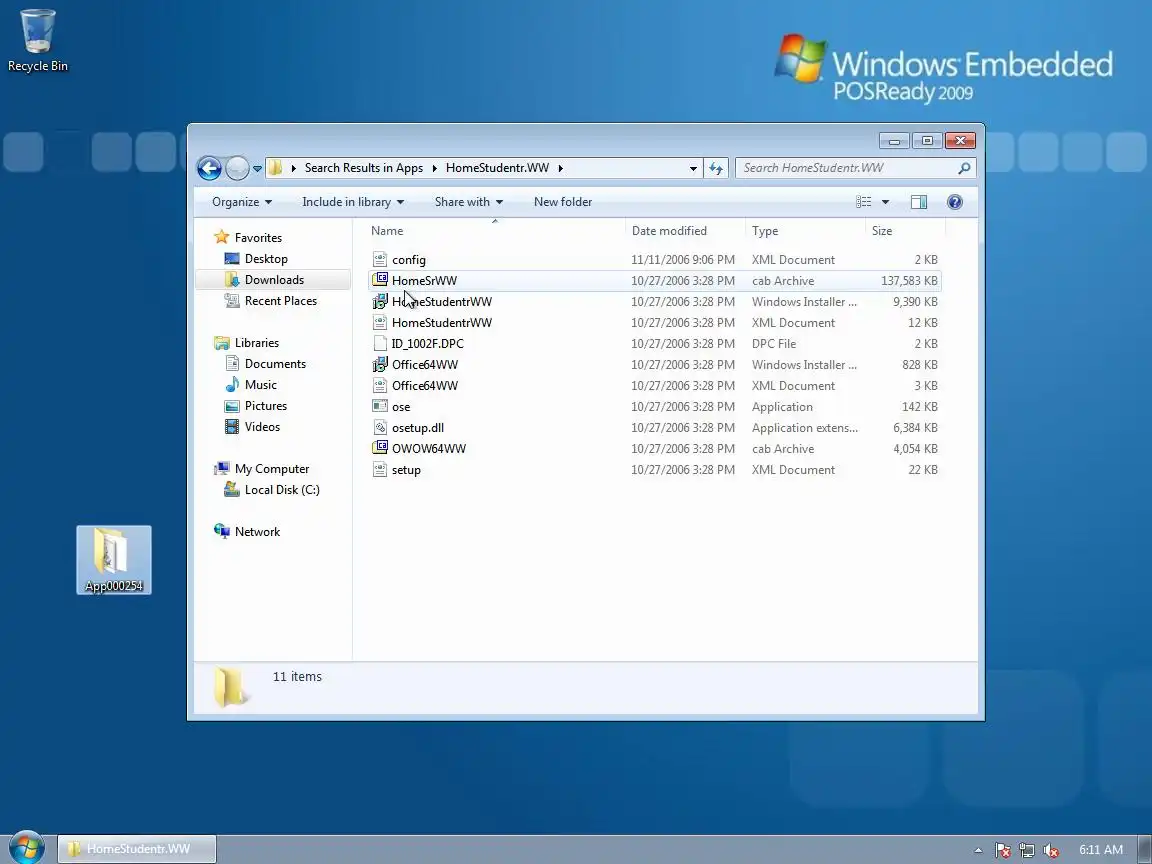Screen dimensions: 1152x864
Task: Open the Recycle Bin desktop icon
Action: [37, 41]
